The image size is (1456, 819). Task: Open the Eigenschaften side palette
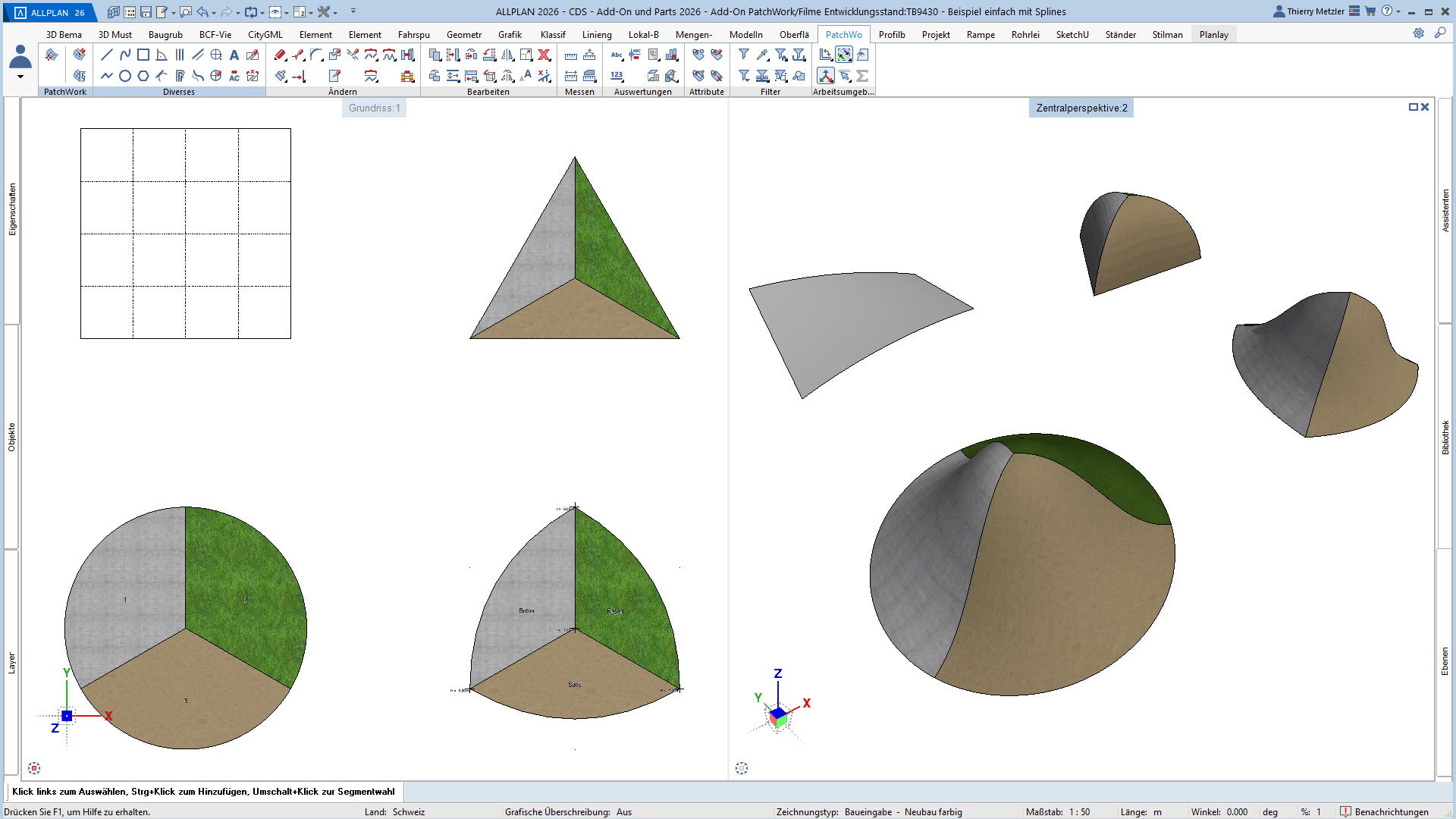tap(12, 209)
